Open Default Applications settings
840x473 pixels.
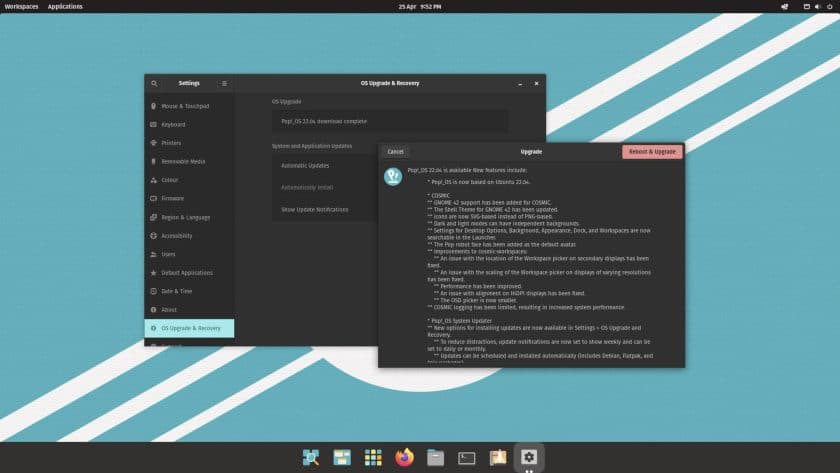189,273
